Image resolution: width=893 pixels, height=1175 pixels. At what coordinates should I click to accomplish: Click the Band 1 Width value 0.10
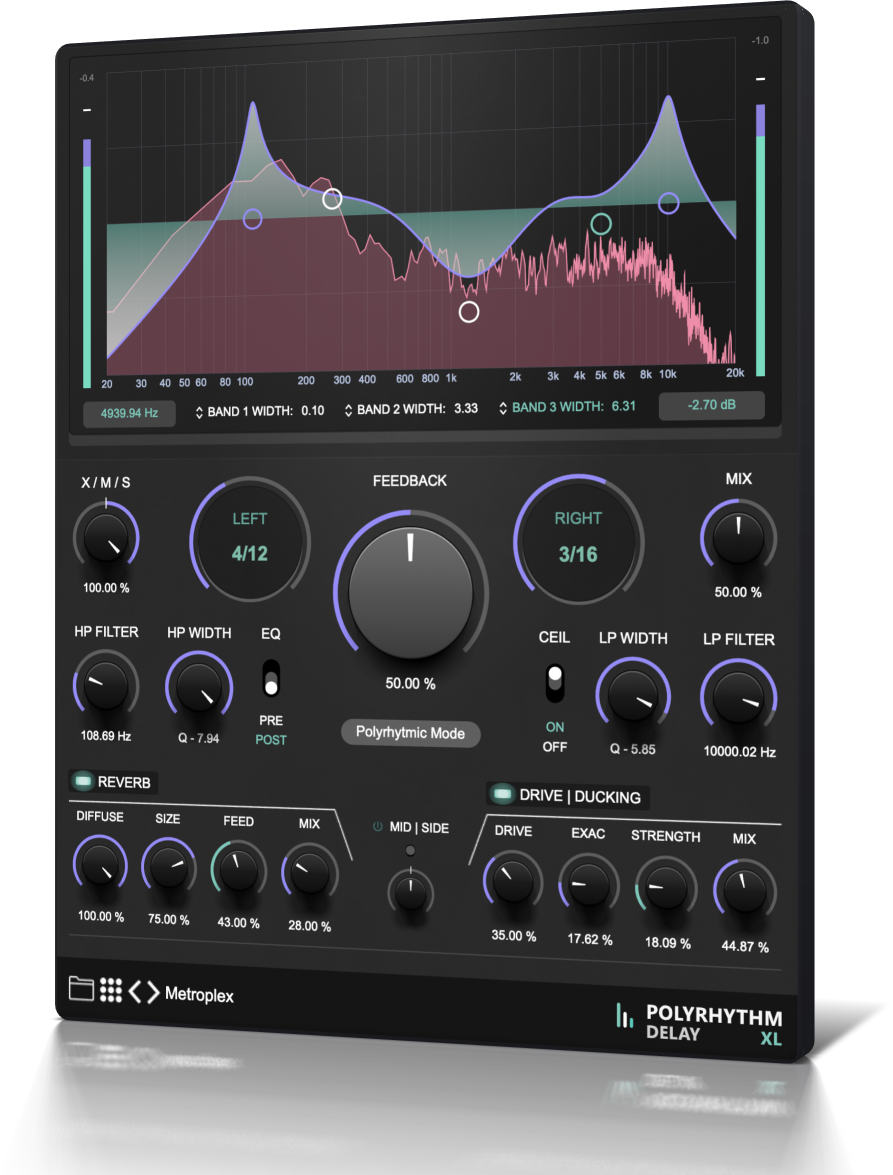[313, 411]
